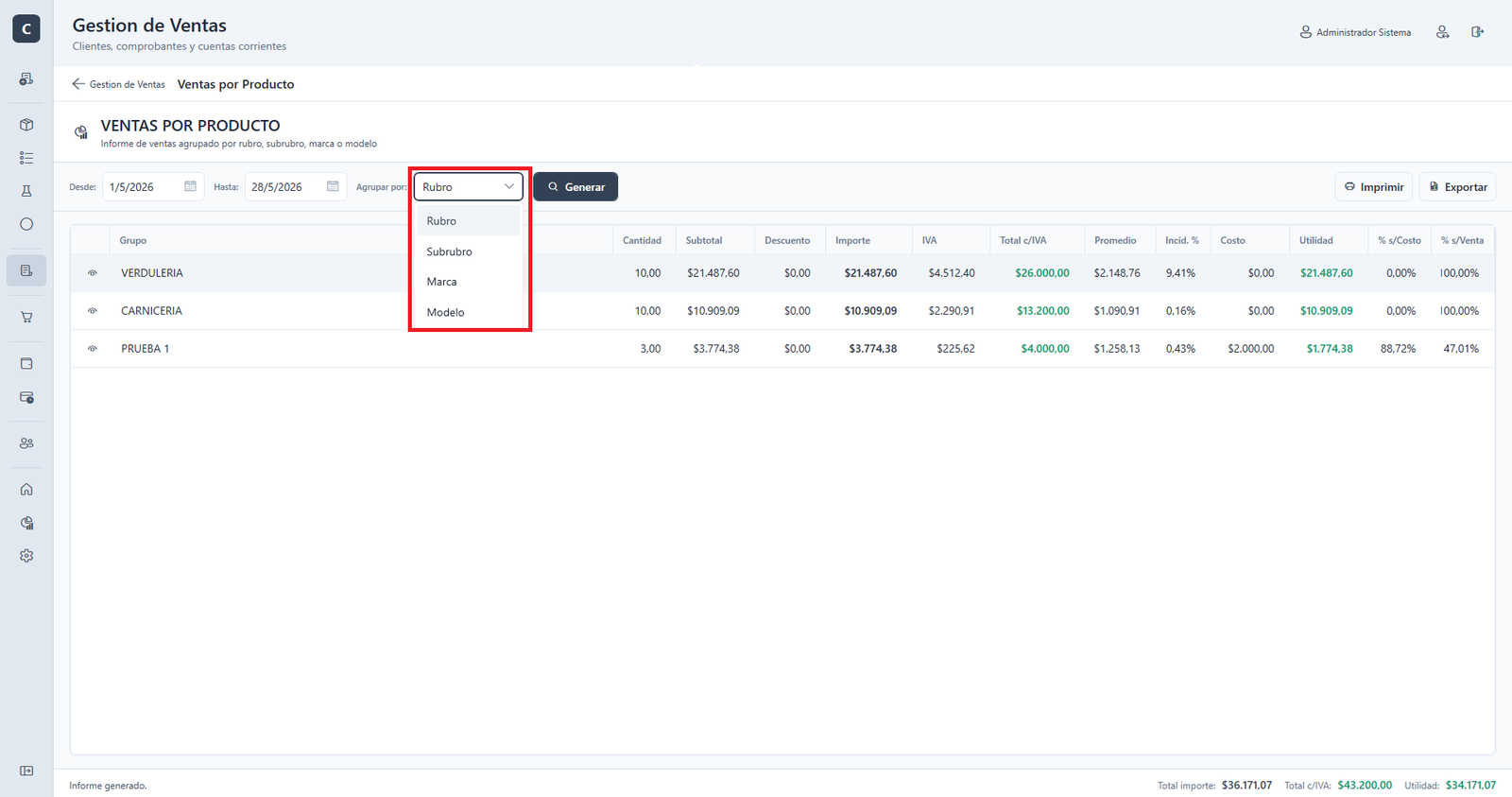Open calendar picker for Desde date

tap(190, 186)
